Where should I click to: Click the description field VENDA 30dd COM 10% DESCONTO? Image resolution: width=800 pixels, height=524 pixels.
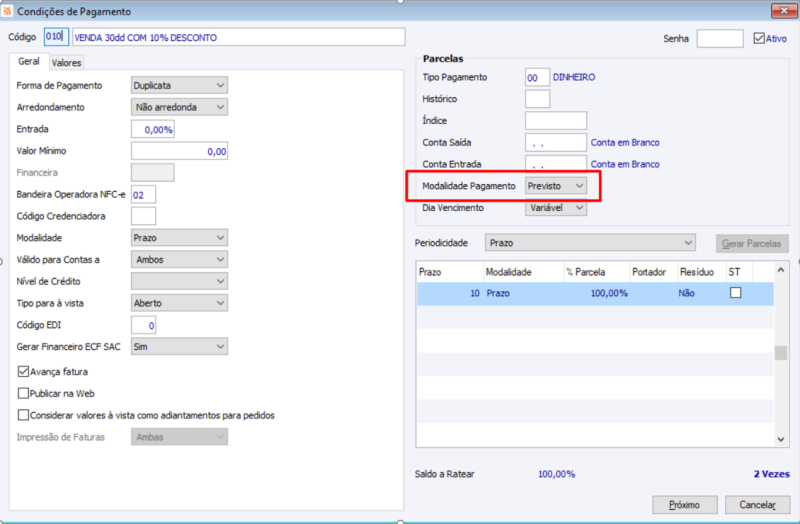[x=239, y=37]
